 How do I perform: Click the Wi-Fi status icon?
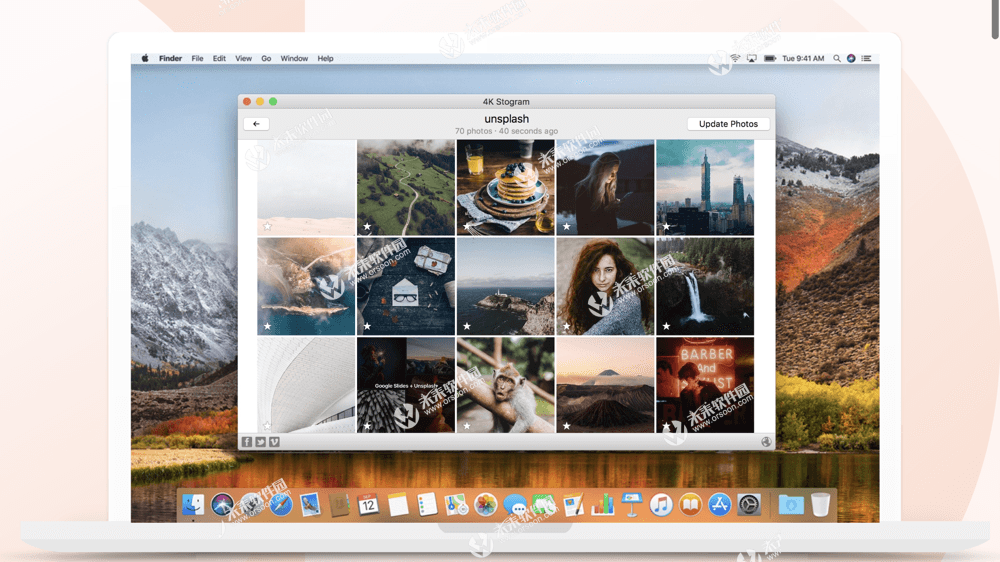click(x=735, y=58)
